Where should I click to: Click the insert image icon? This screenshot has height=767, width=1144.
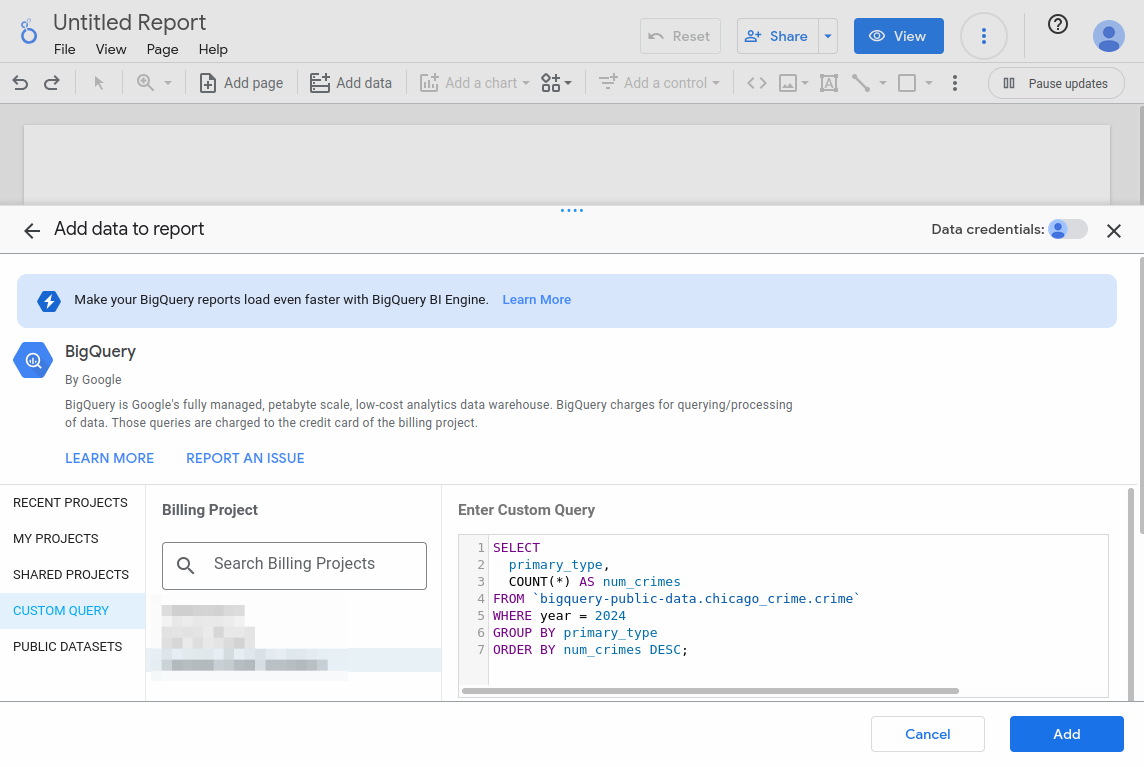coord(788,83)
